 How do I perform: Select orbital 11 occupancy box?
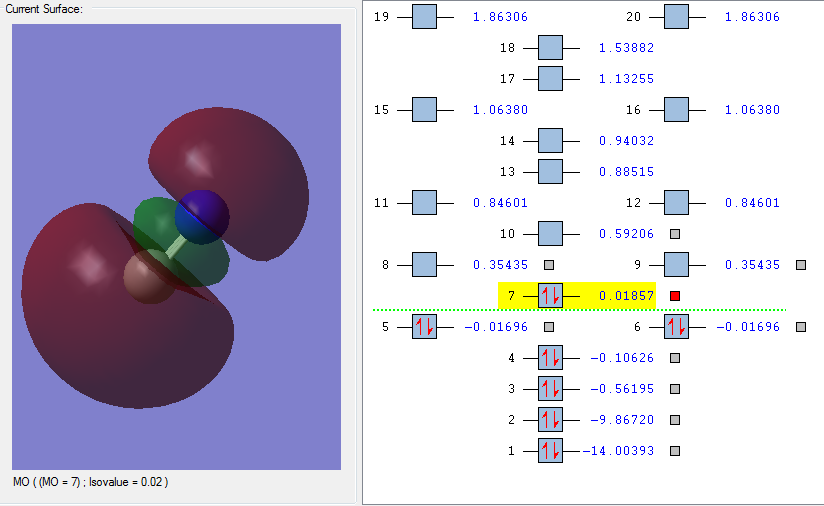[424, 203]
